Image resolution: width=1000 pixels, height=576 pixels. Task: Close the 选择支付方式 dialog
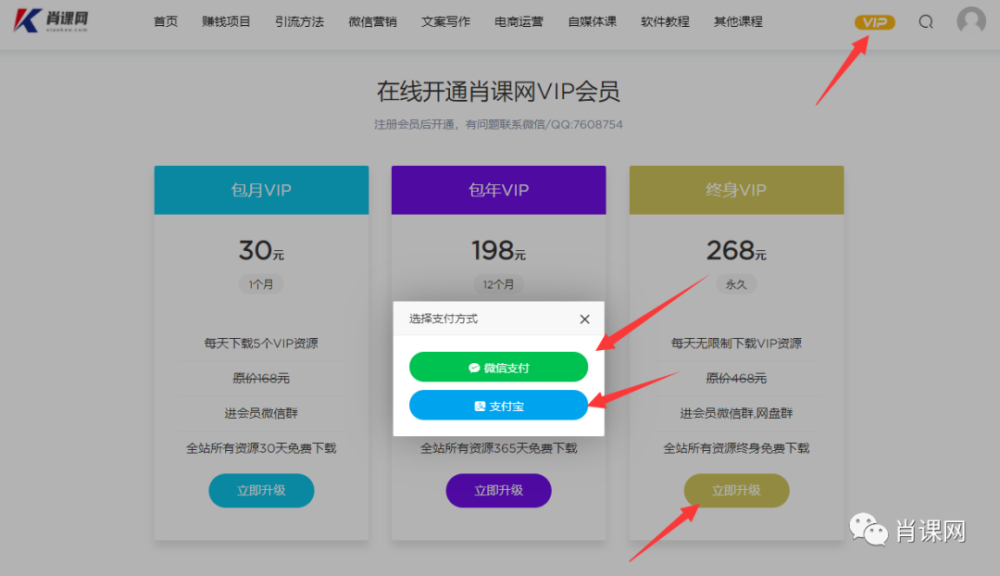pos(584,319)
